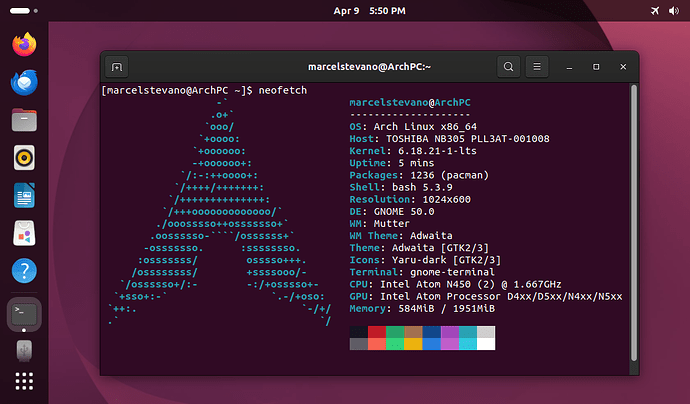Close the terminal window
This screenshot has width=690, height=404.
click(x=623, y=67)
